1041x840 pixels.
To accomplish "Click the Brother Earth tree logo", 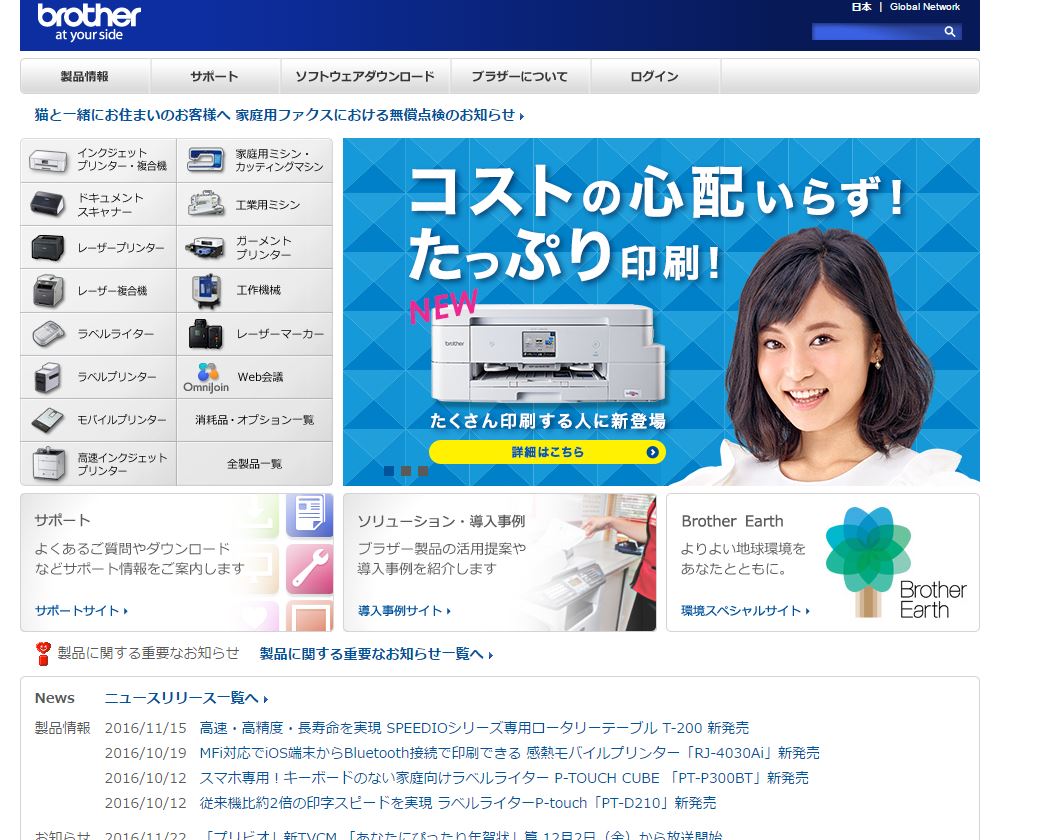I will coord(896,563).
